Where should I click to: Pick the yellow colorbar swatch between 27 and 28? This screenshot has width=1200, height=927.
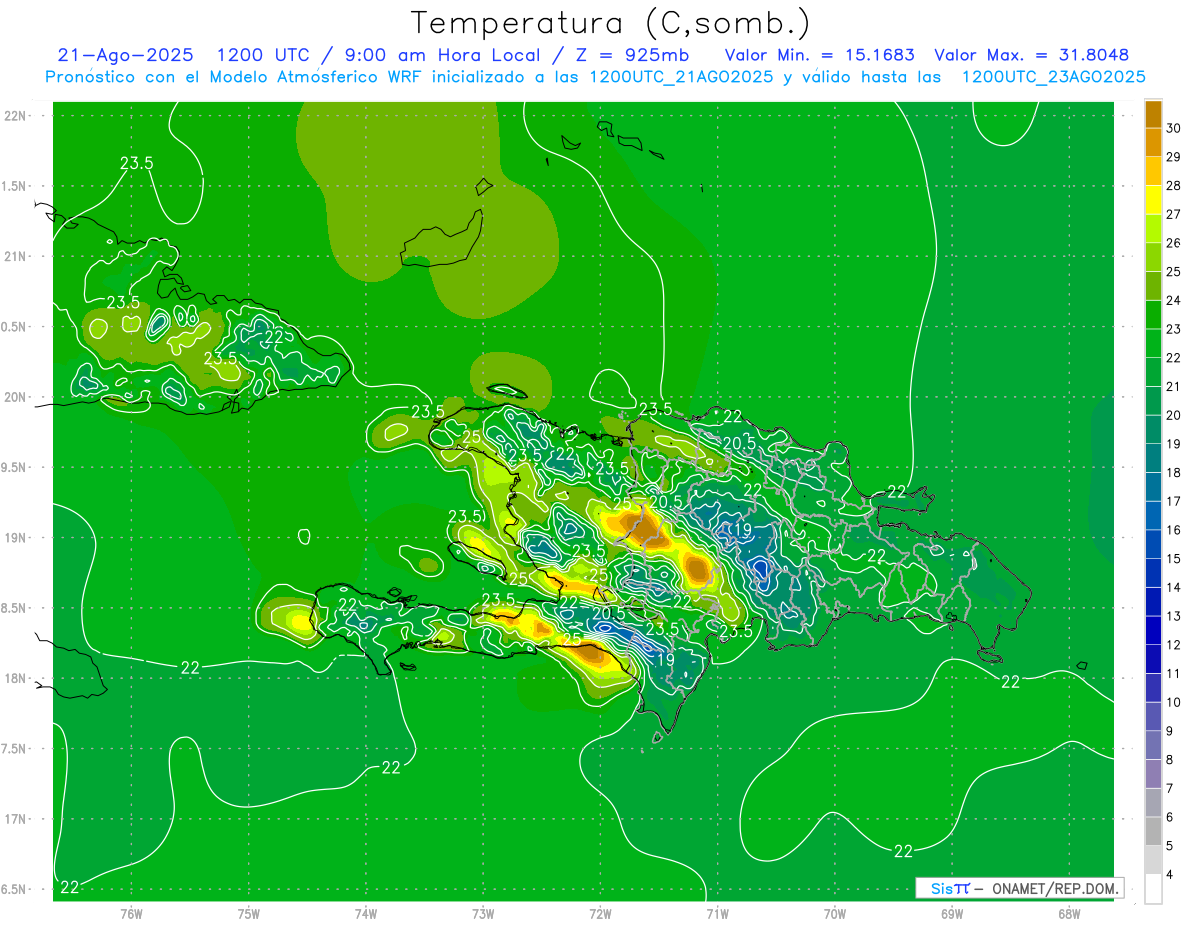click(1154, 200)
